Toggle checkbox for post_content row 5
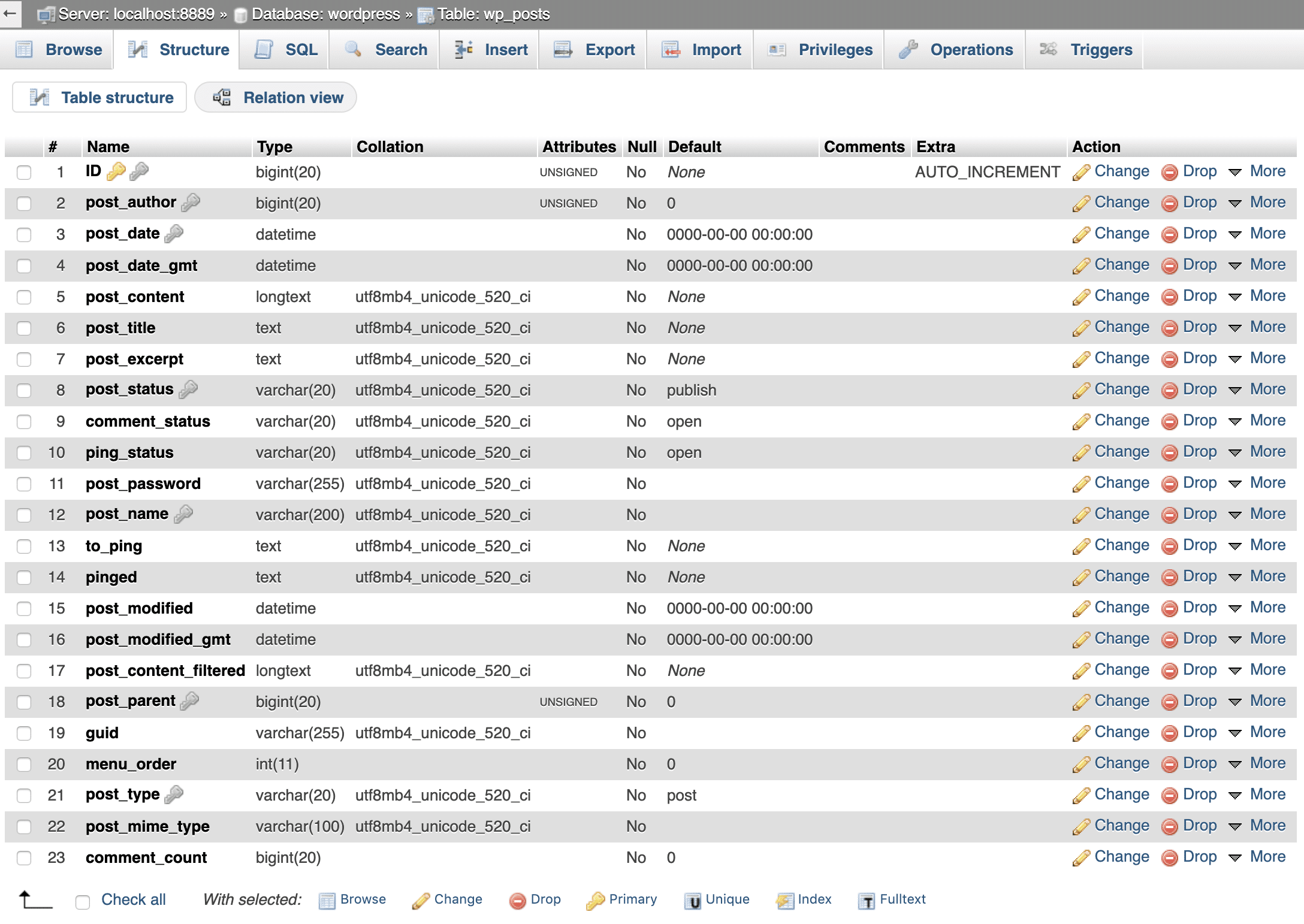 (x=26, y=297)
